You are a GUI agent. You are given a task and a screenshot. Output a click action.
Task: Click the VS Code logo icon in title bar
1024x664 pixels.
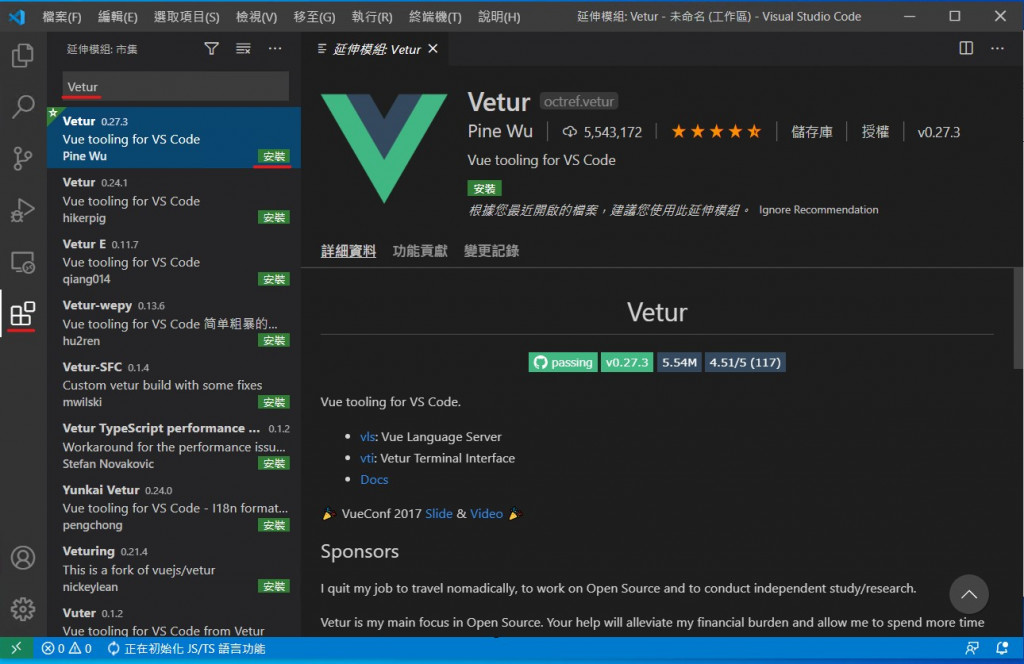coord(17,16)
